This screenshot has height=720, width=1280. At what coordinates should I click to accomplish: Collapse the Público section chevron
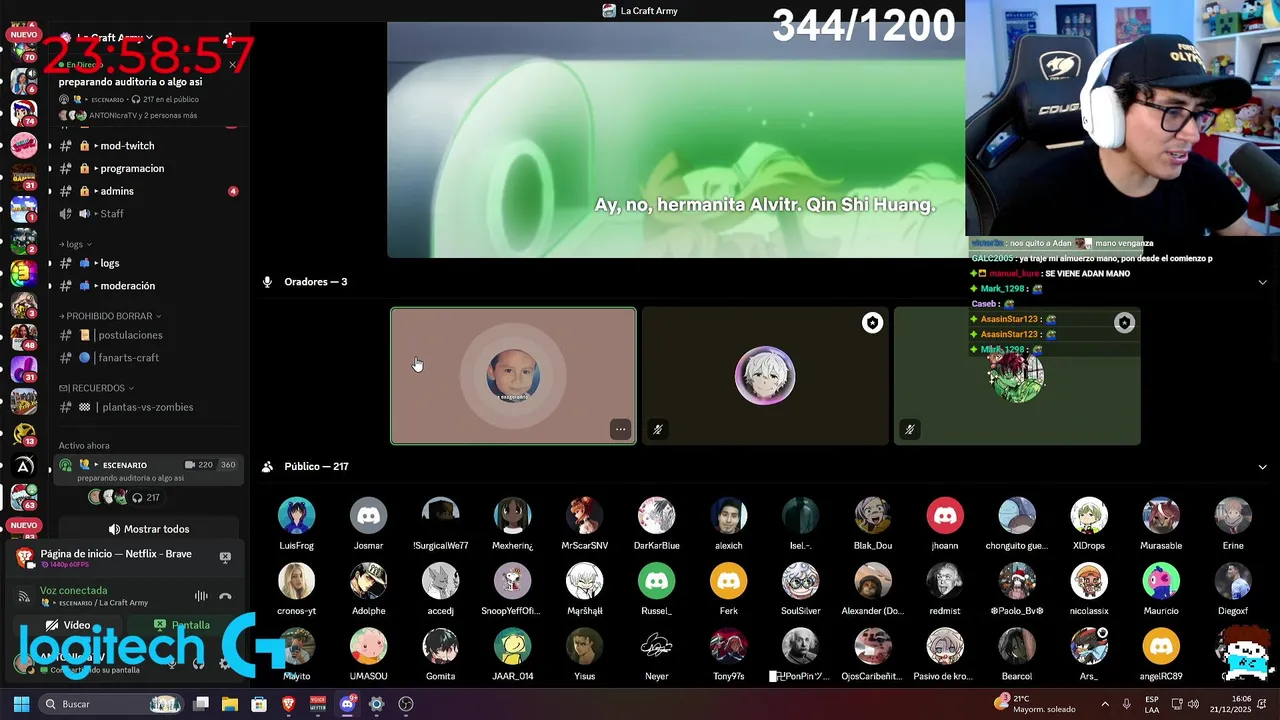1262,467
